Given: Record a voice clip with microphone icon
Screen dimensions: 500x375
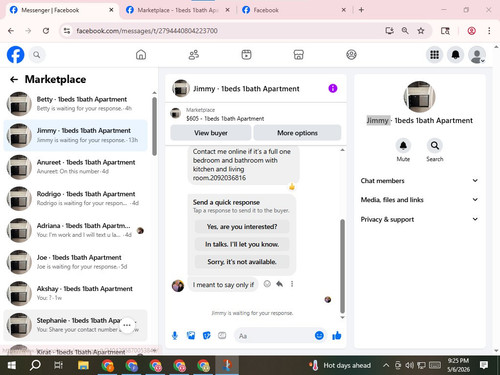Looking at the screenshot, I should [175, 335].
